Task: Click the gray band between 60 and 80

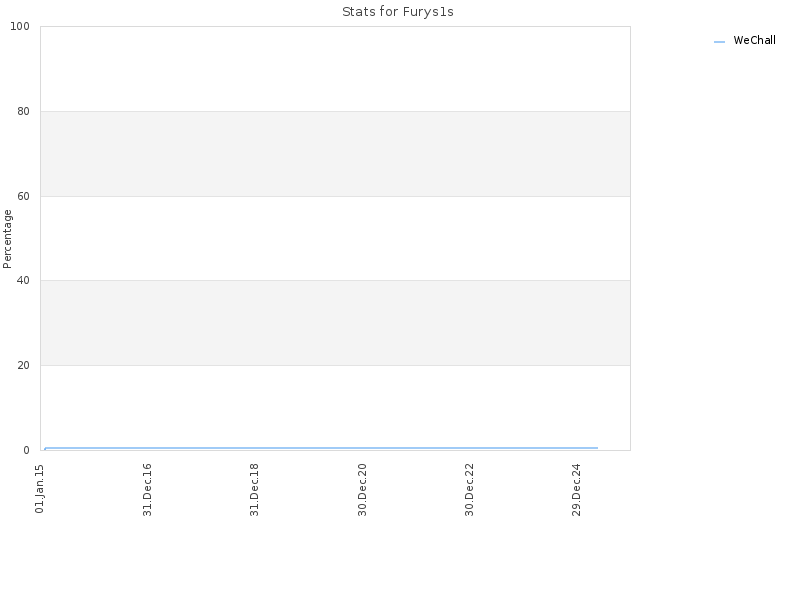Action: (x=335, y=154)
